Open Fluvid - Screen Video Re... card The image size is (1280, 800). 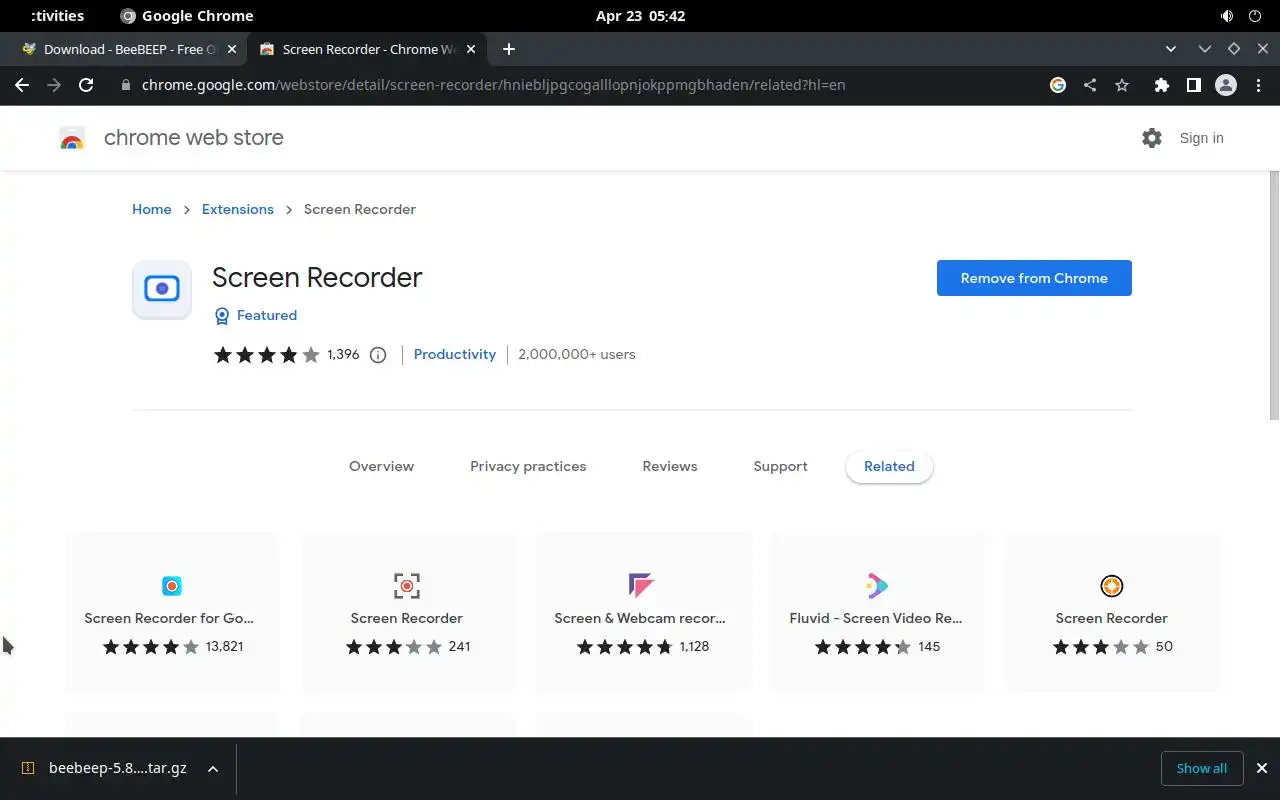[877, 612]
